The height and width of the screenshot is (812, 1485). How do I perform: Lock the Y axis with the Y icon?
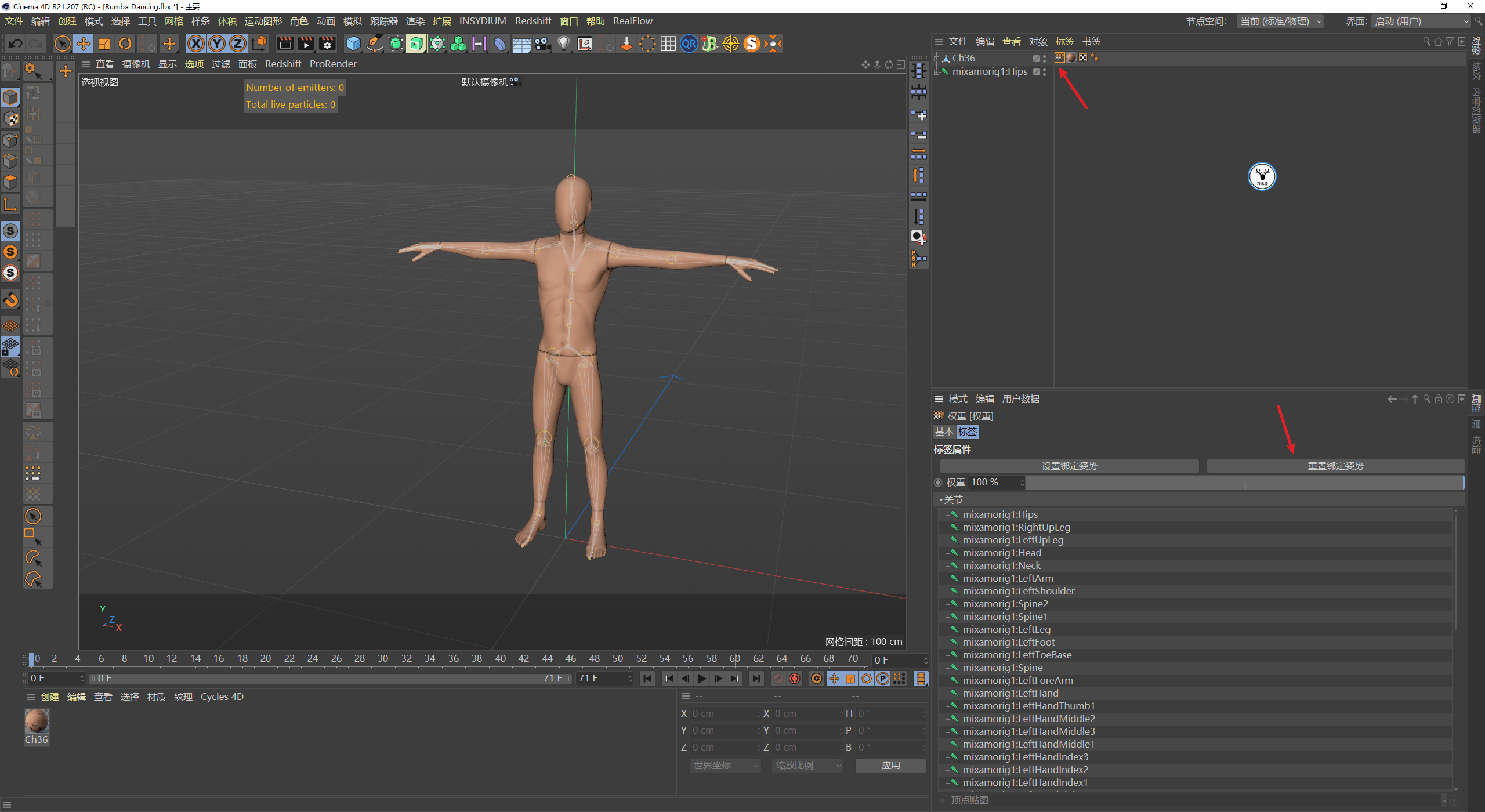(216, 43)
